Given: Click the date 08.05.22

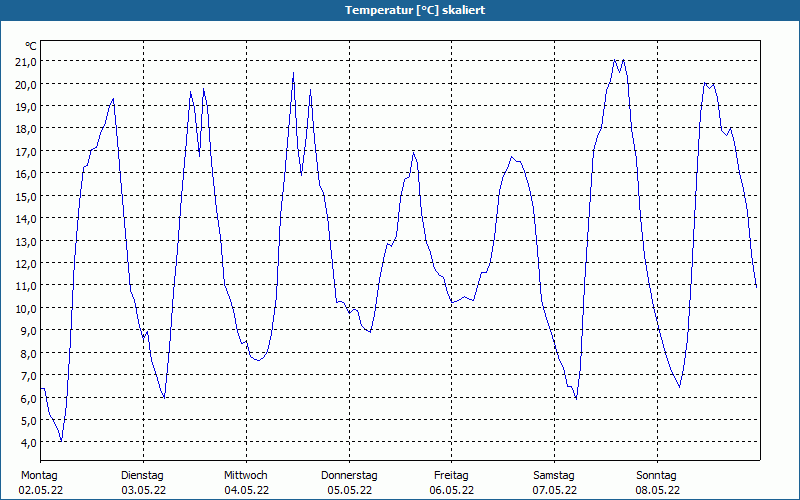Looking at the screenshot, I should [658, 491].
